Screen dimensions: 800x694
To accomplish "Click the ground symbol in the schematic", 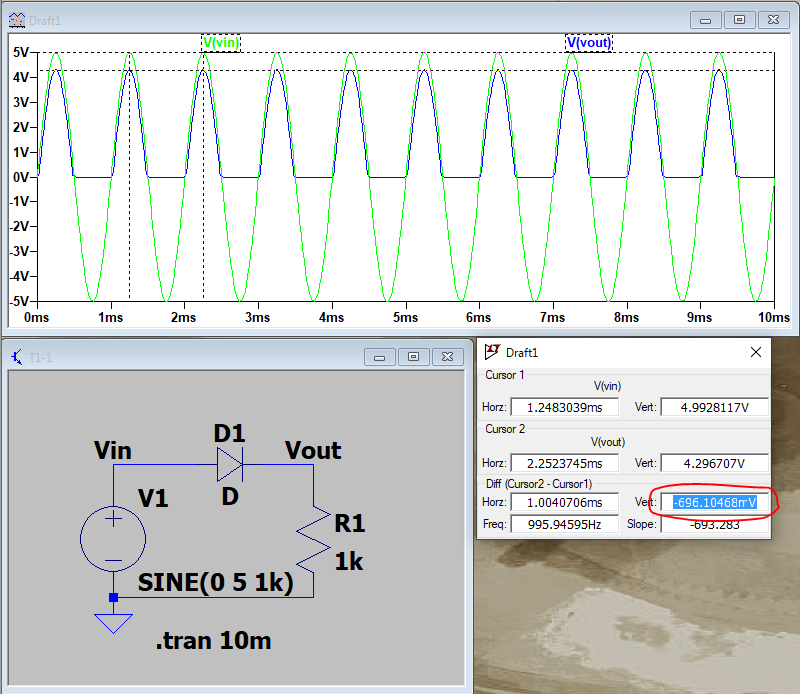I will coord(113,622).
